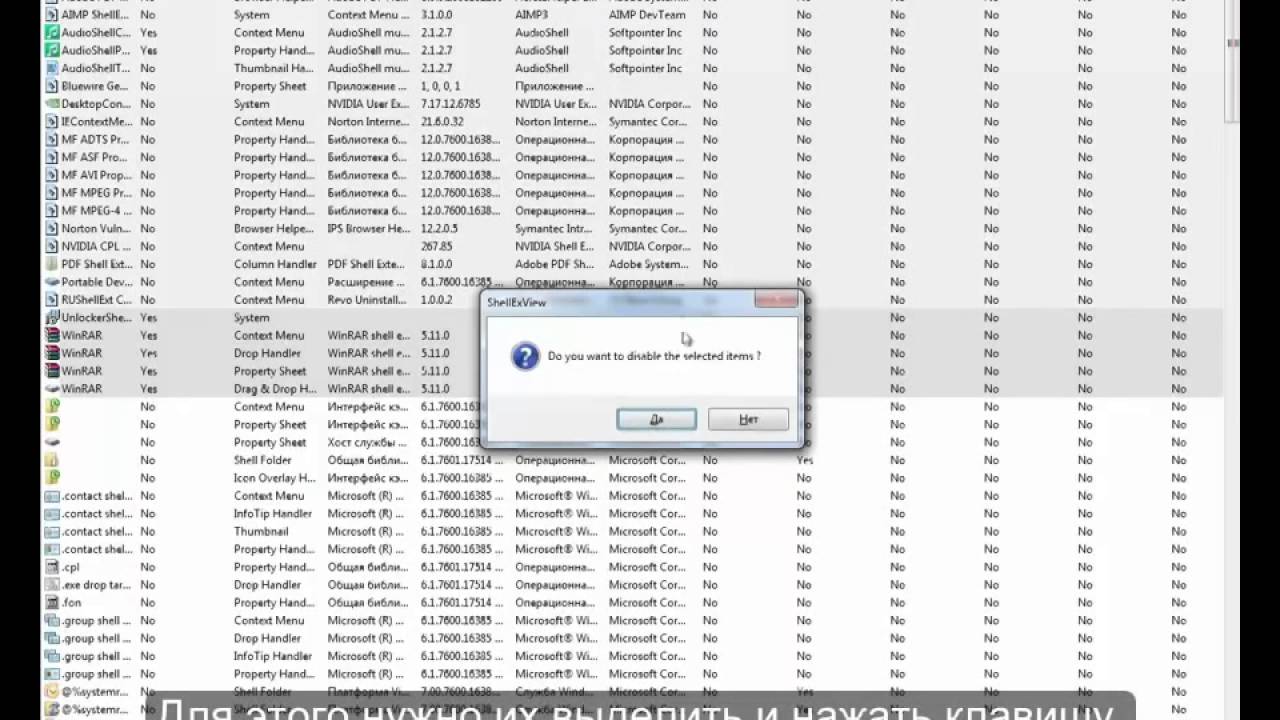Click the AudioShellC... green music icon
This screenshot has width=1280, height=720.
point(52,33)
